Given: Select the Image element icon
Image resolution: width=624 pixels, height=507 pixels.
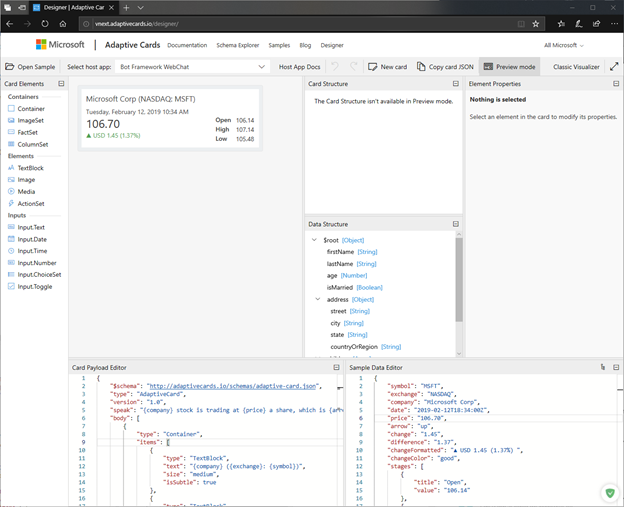Looking at the screenshot, I should point(11,179).
